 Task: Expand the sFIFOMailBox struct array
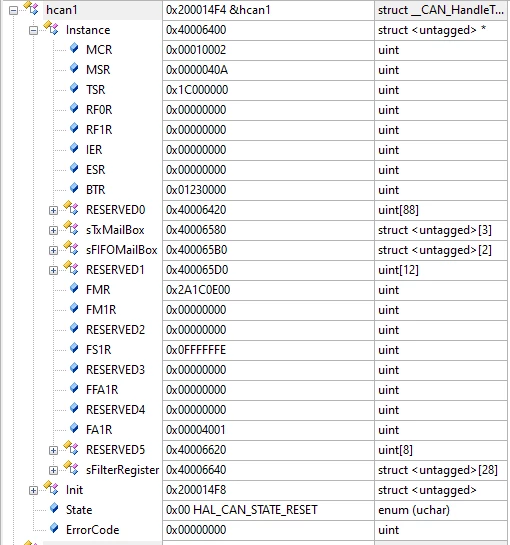coord(53,251)
